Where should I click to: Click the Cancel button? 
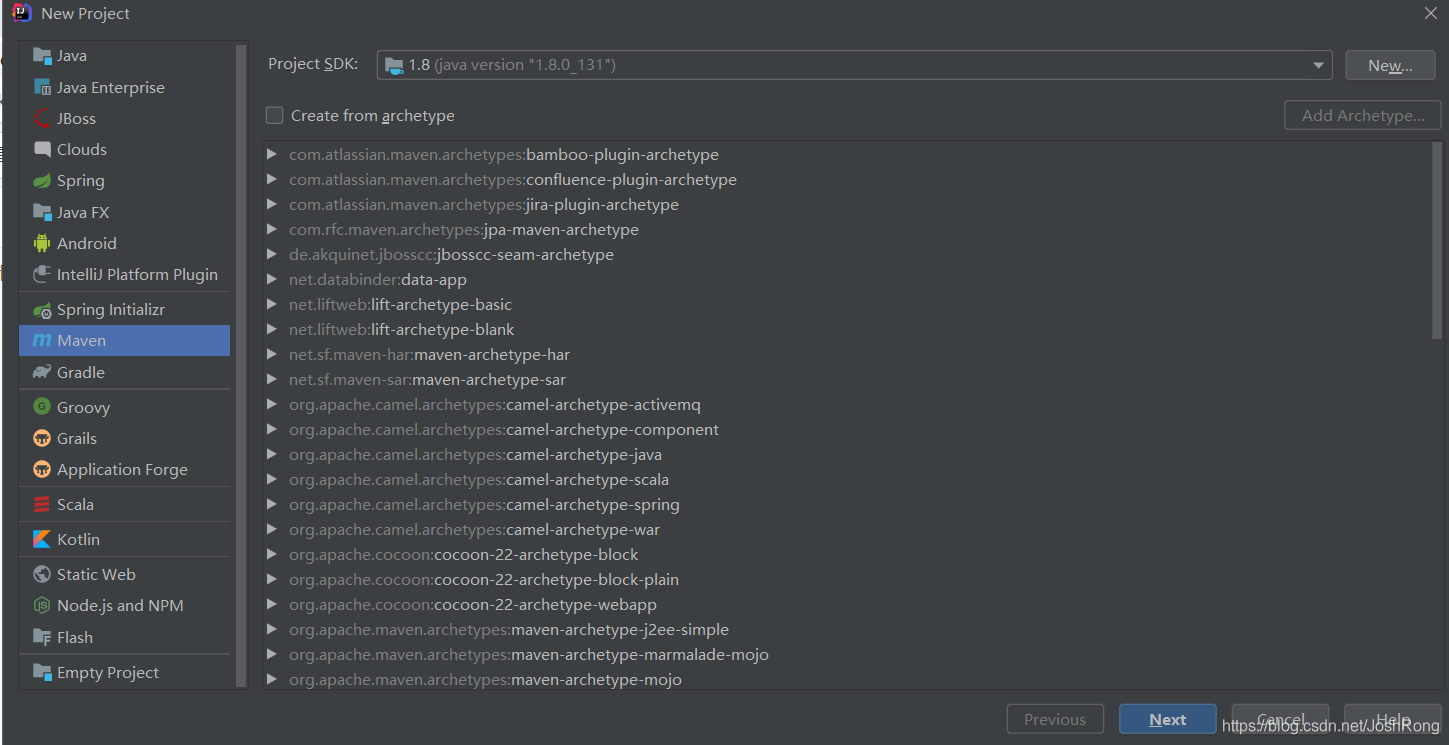click(x=1280, y=719)
